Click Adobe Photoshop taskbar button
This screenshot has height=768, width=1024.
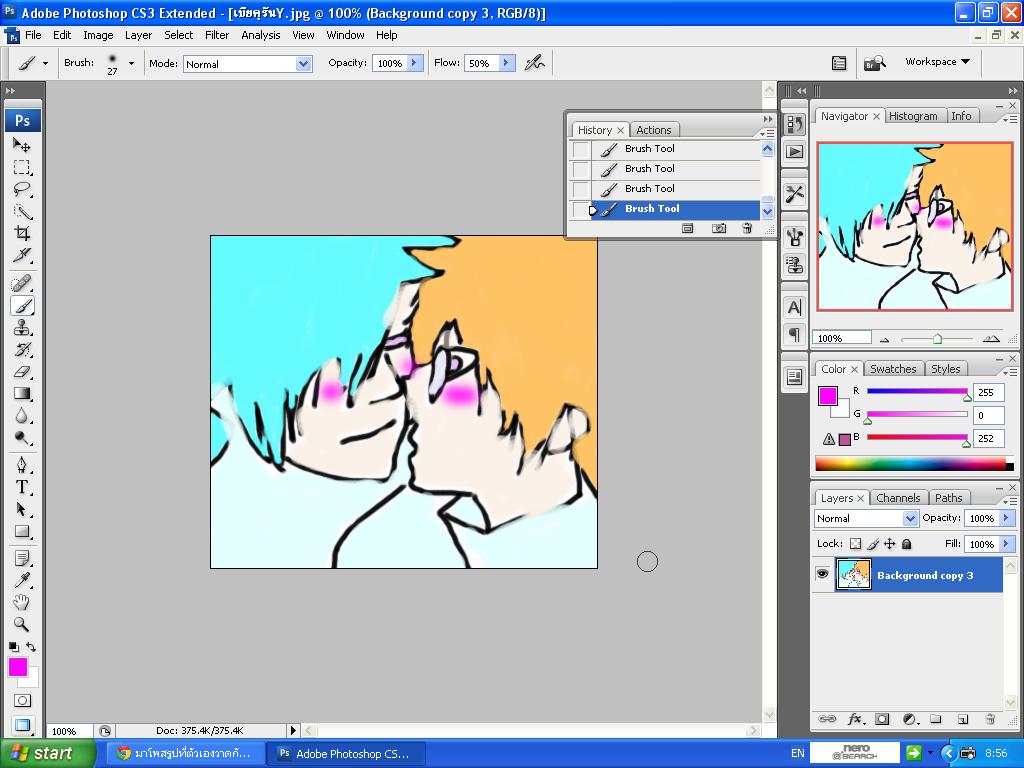(346, 753)
